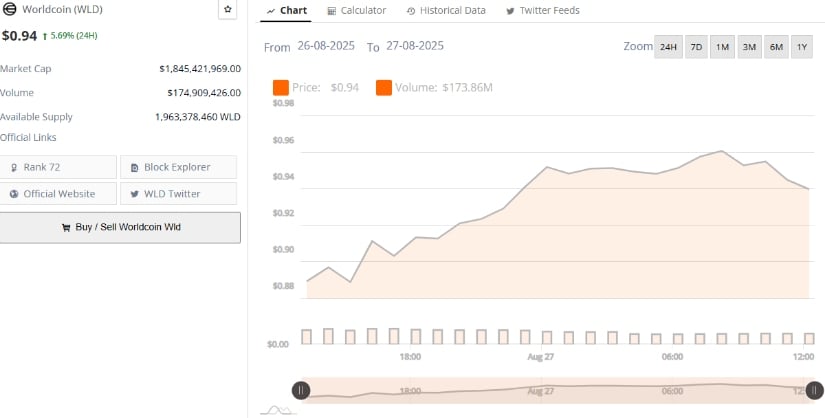This screenshot has width=825, height=418.
Task: Click Buy / Sell Worldcoin Wld button
Action: tap(120, 227)
